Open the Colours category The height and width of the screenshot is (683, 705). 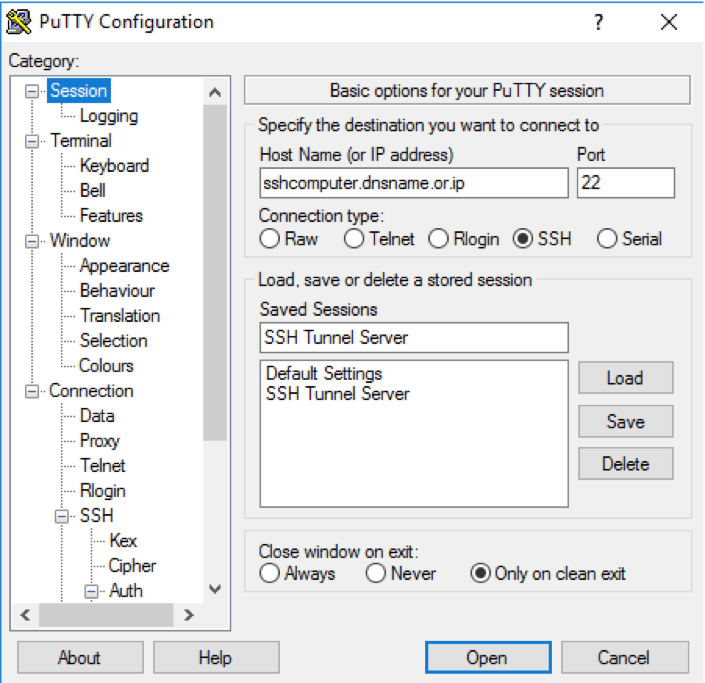(106, 366)
